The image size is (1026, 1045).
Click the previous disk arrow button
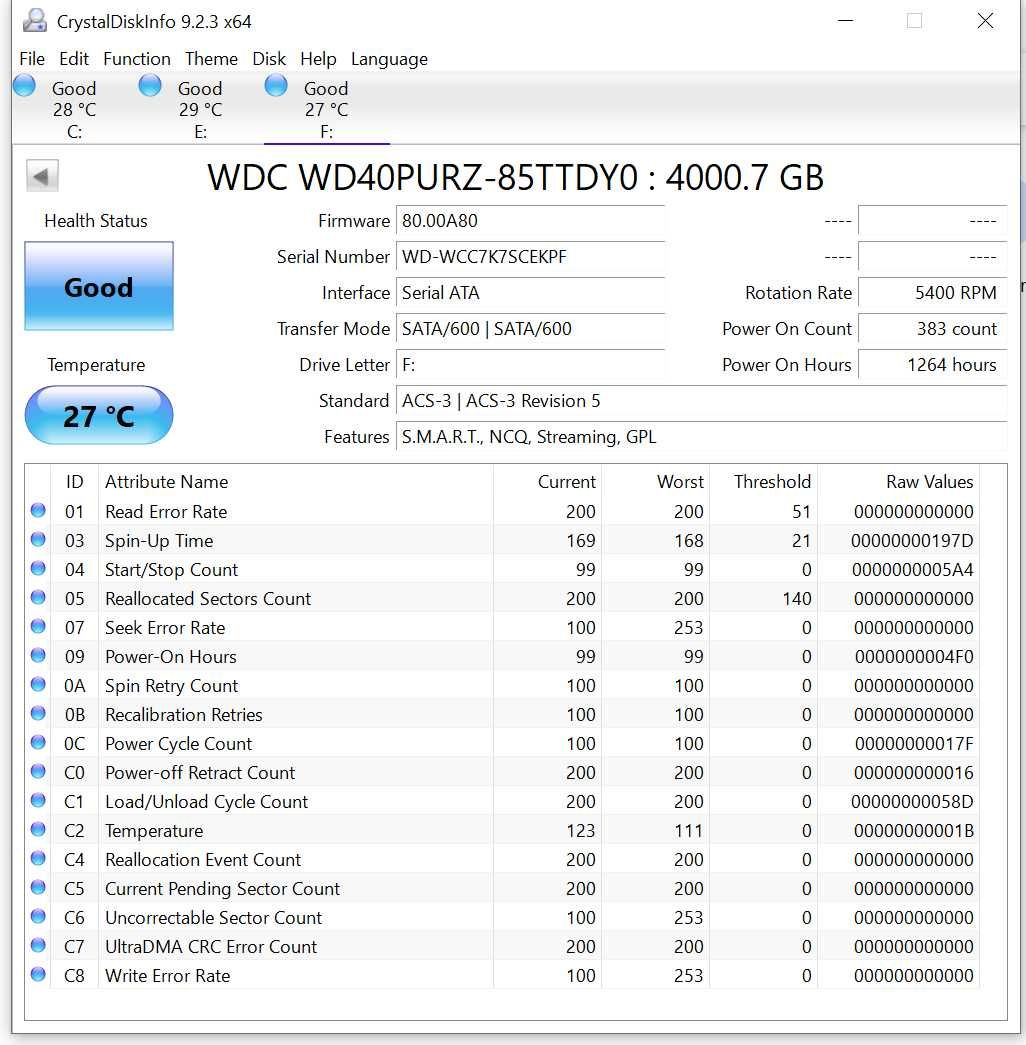coord(42,177)
